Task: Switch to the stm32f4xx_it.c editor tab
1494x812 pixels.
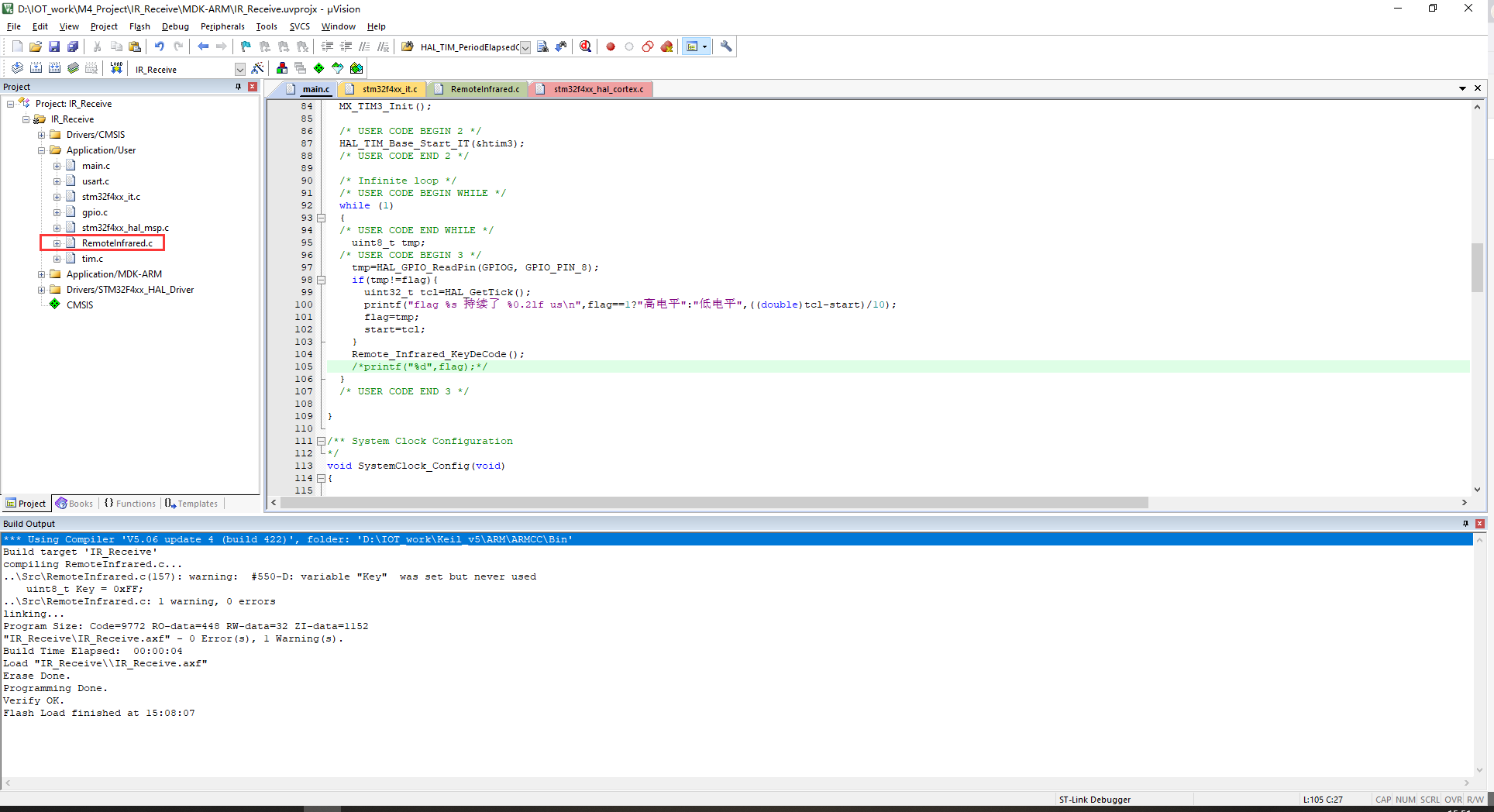Action: [383, 89]
